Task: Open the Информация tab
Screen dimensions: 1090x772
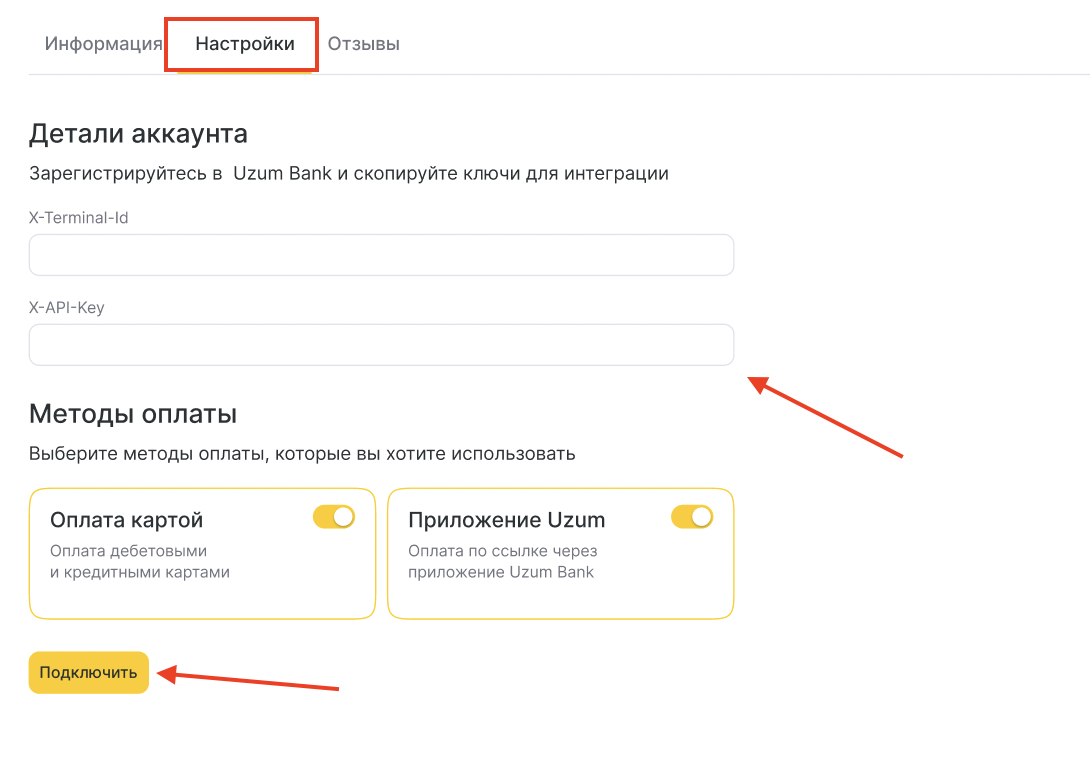Action: (103, 44)
